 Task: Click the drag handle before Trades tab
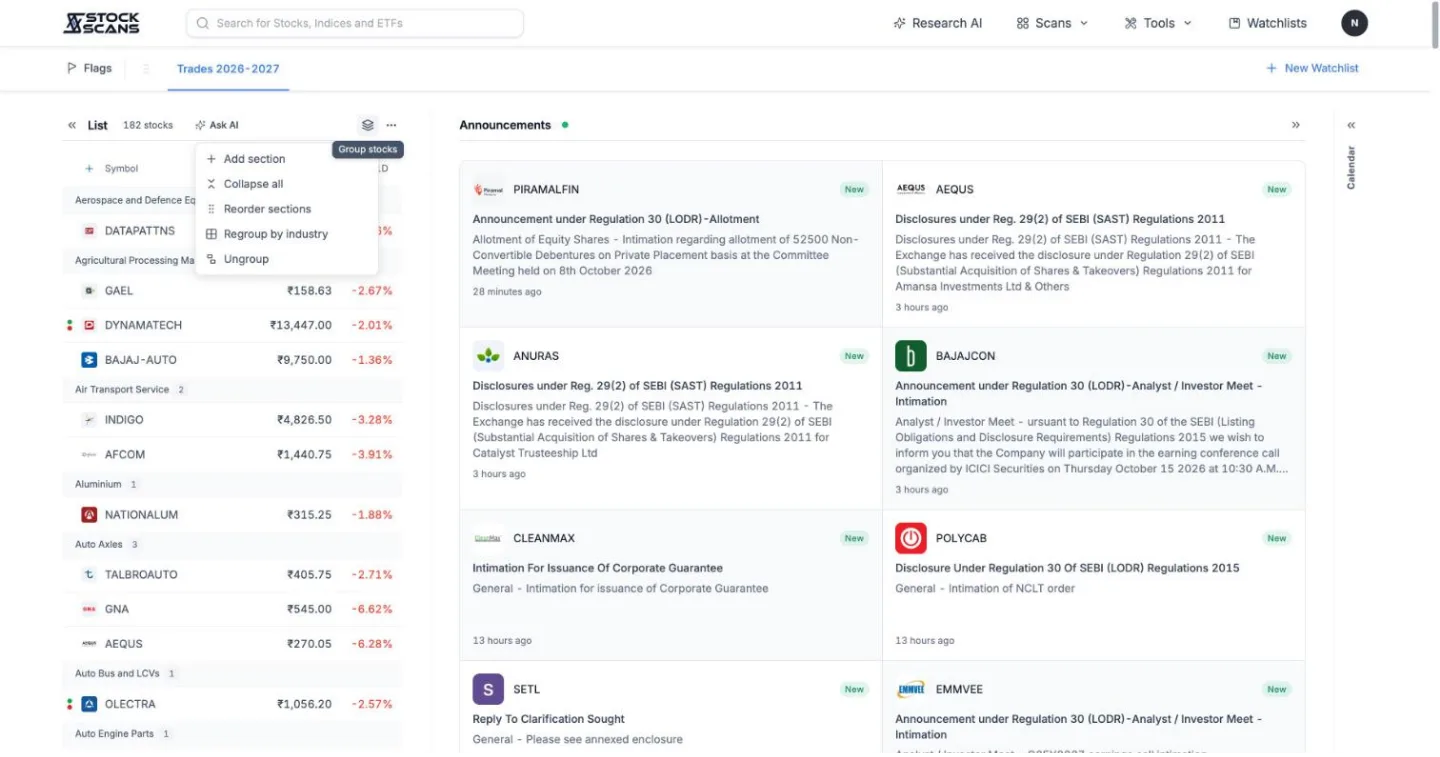[x=146, y=69]
